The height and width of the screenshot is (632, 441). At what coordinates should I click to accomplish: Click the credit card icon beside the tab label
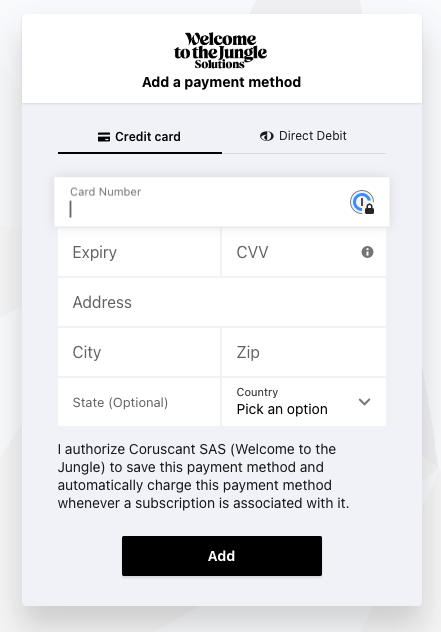(104, 137)
